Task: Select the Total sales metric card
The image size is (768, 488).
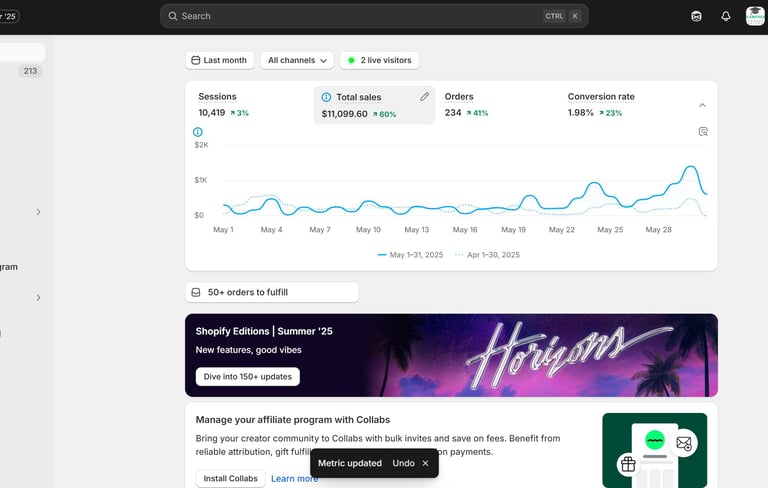Action: point(374,105)
